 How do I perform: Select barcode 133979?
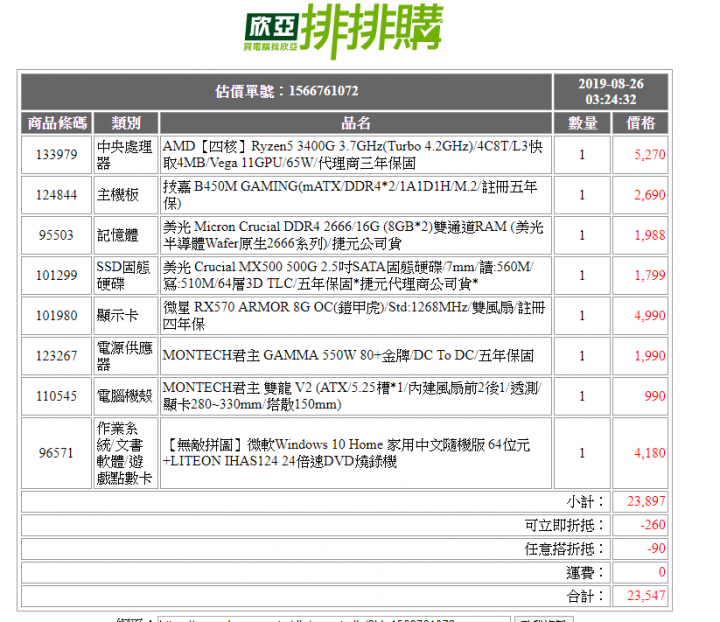tap(56, 155)
